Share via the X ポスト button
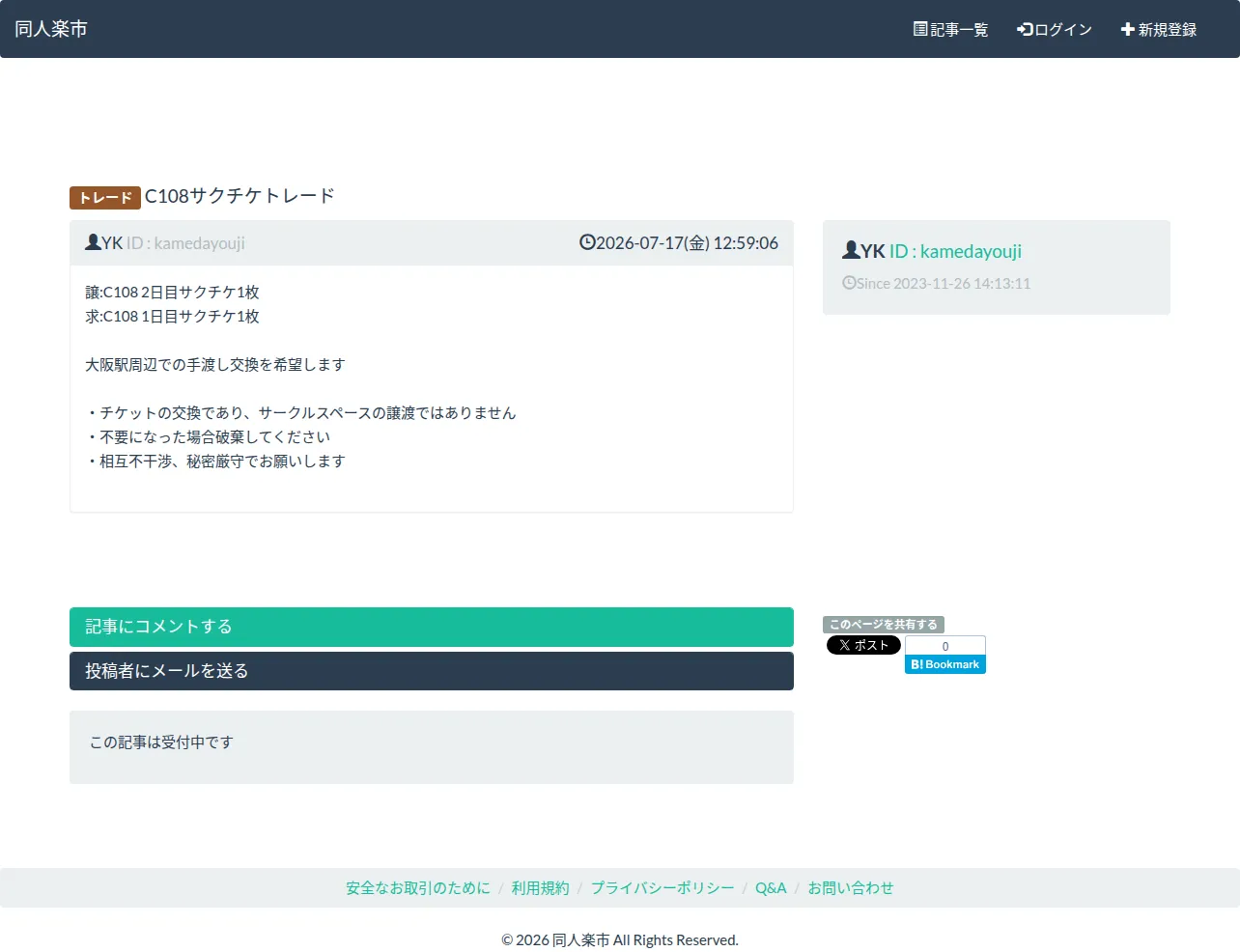Image resolution: width=1240 pixels, height=952 pixels. point(863,645)
